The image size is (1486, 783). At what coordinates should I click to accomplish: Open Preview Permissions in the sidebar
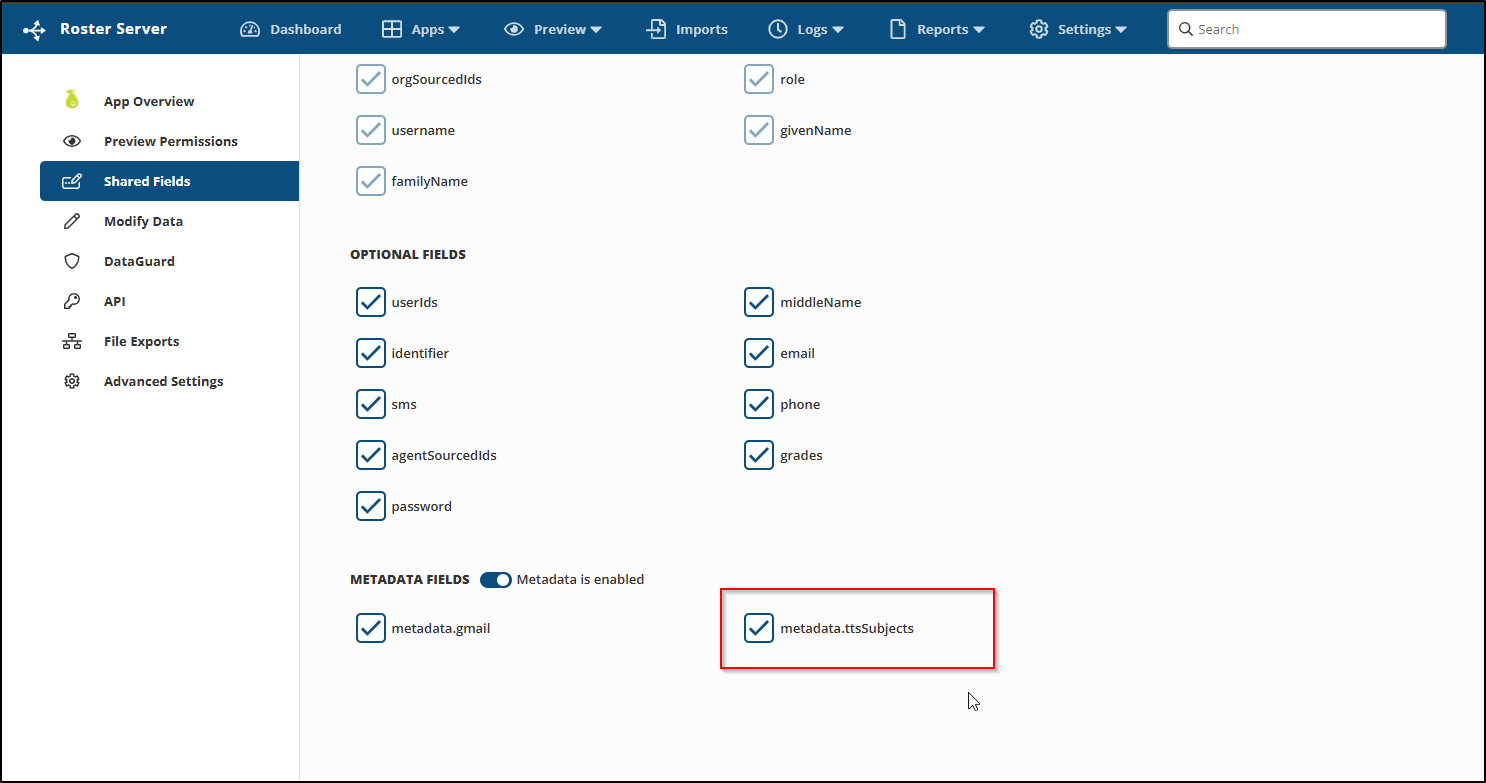pyautogui.click(x=169, y=141)
